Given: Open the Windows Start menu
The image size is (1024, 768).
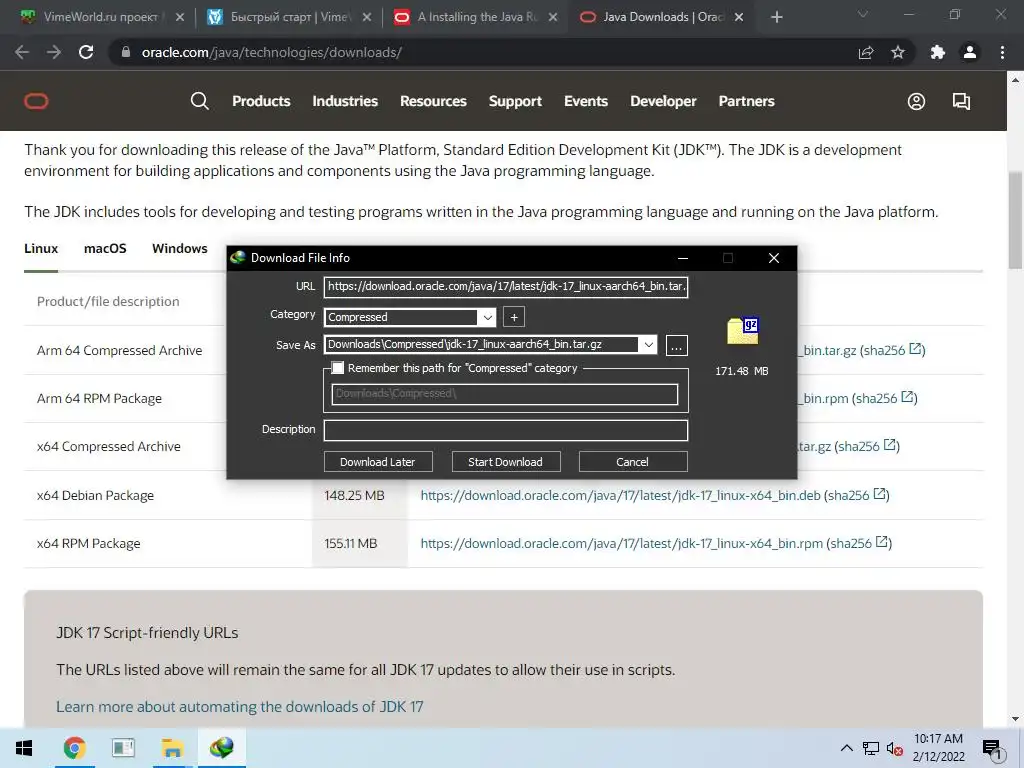Looking at the screenshot, I should pyautogui.click(x=24, y=748).
